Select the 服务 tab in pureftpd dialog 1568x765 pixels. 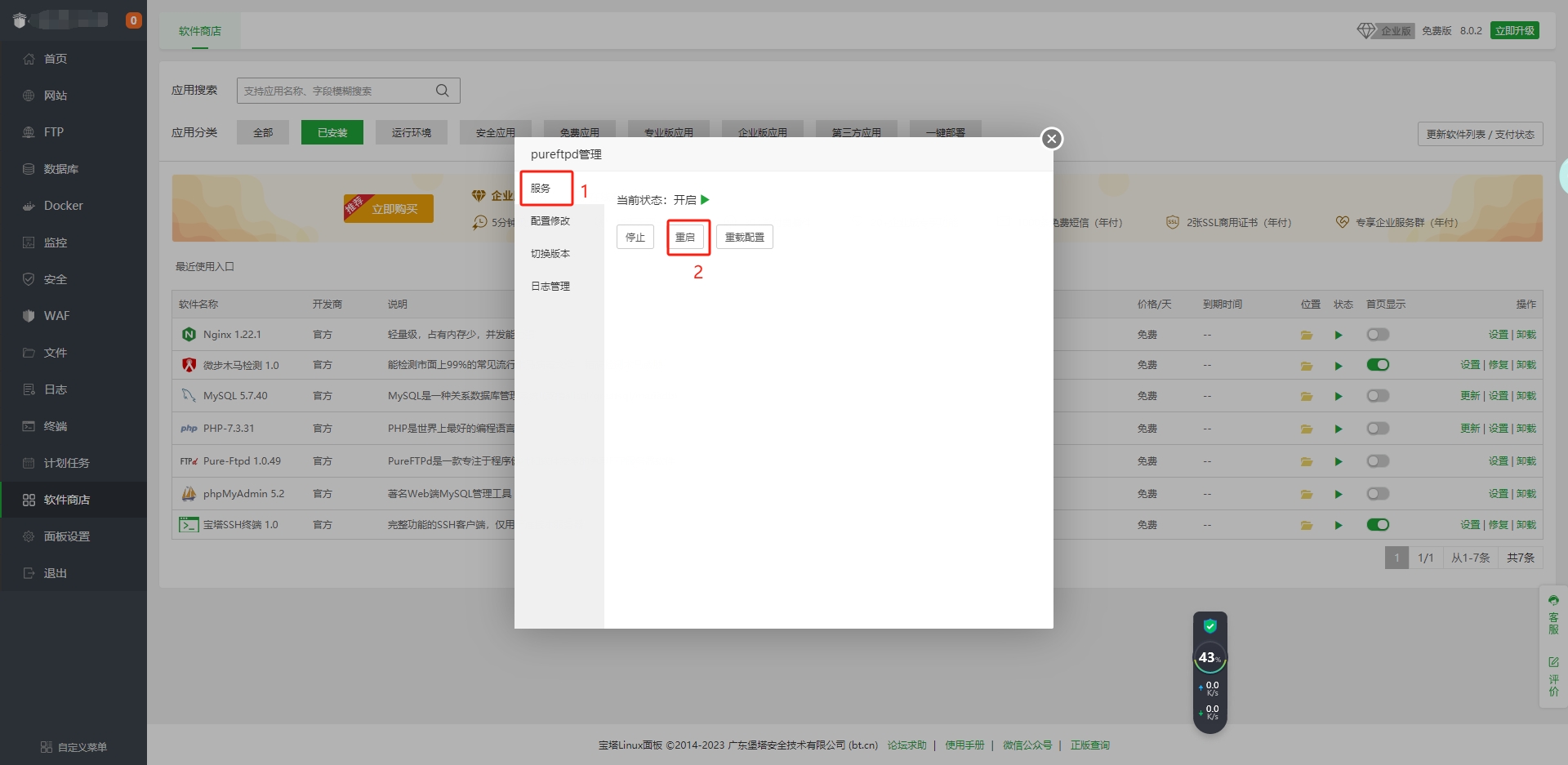[559, 189]
